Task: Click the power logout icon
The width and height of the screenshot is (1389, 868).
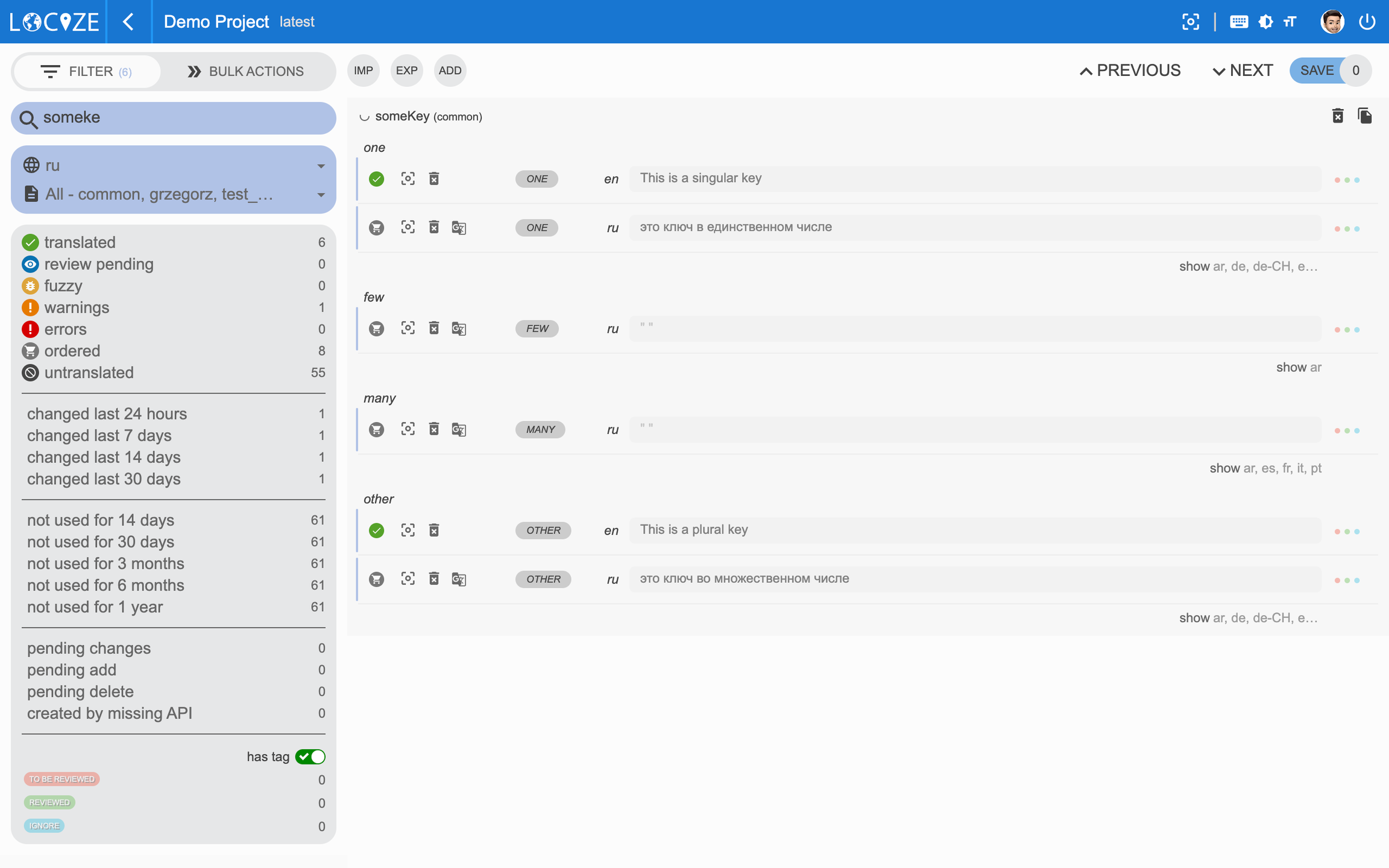Action: click(1367, 22)
